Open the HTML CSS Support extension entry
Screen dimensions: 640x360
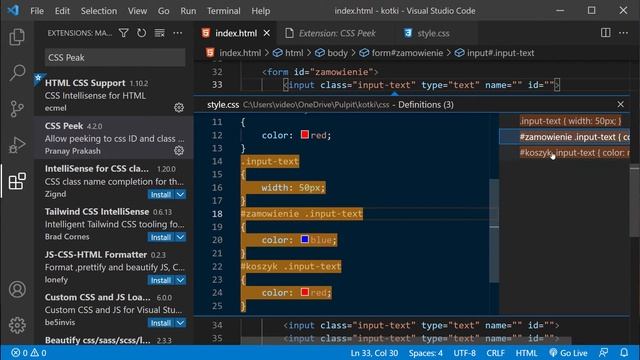[x=113, y=95]
